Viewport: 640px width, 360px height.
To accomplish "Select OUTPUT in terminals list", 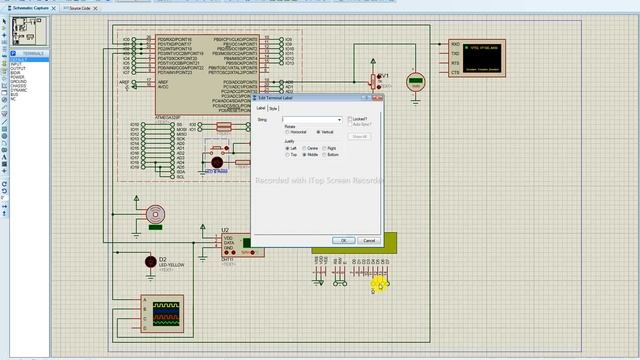I will pyautogui.click(x=18, y=69).
